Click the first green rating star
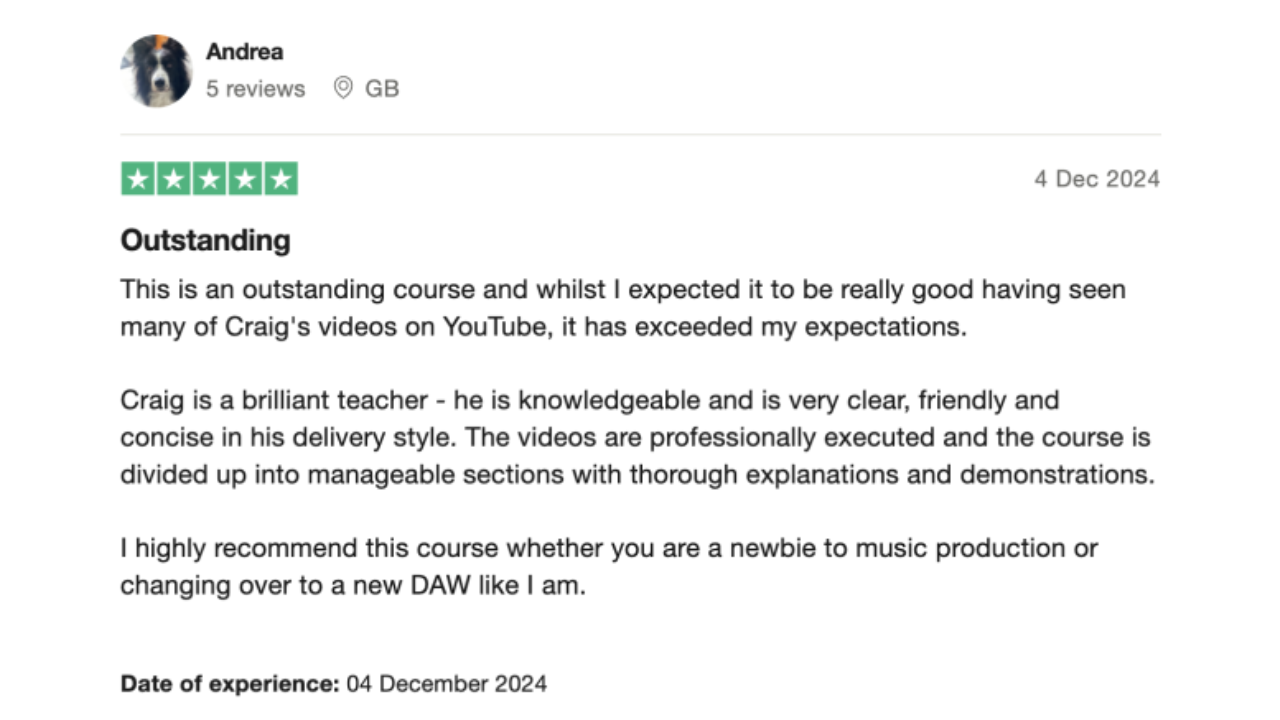This screenshot has width=1280, height=720. (138, 179)
